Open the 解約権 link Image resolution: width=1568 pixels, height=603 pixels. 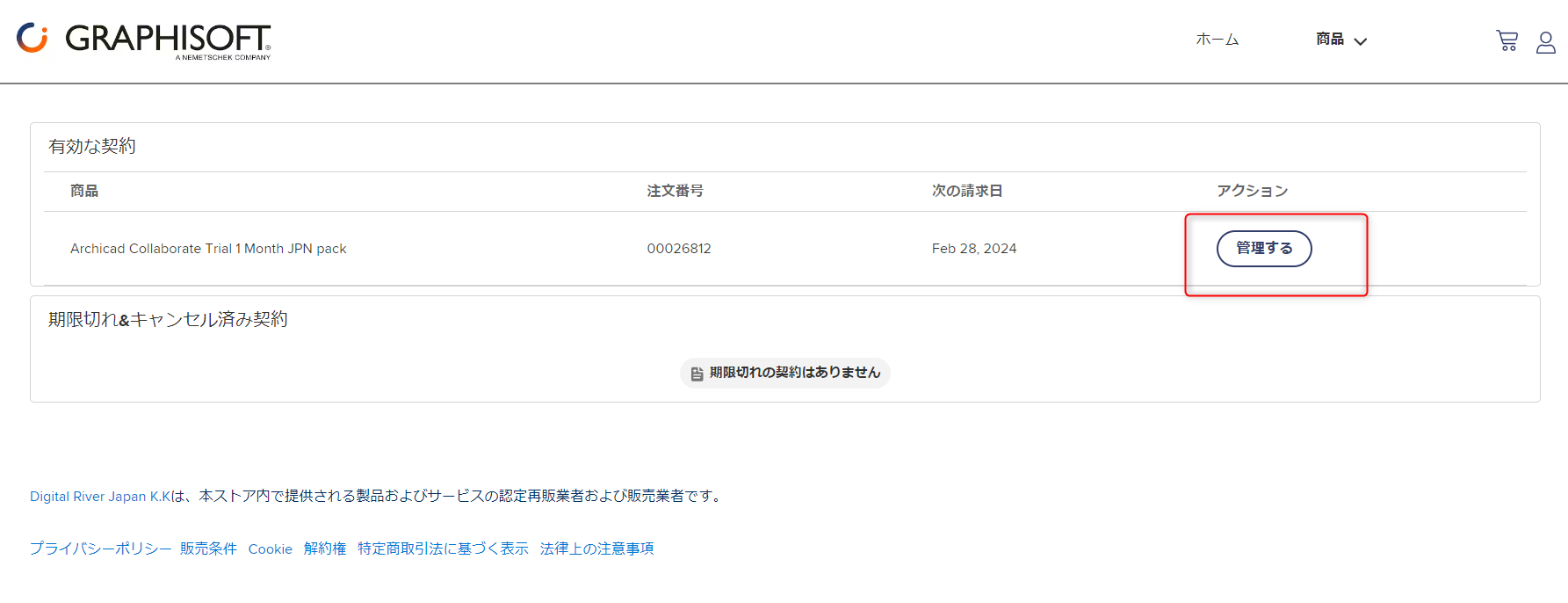click(325, 549)
